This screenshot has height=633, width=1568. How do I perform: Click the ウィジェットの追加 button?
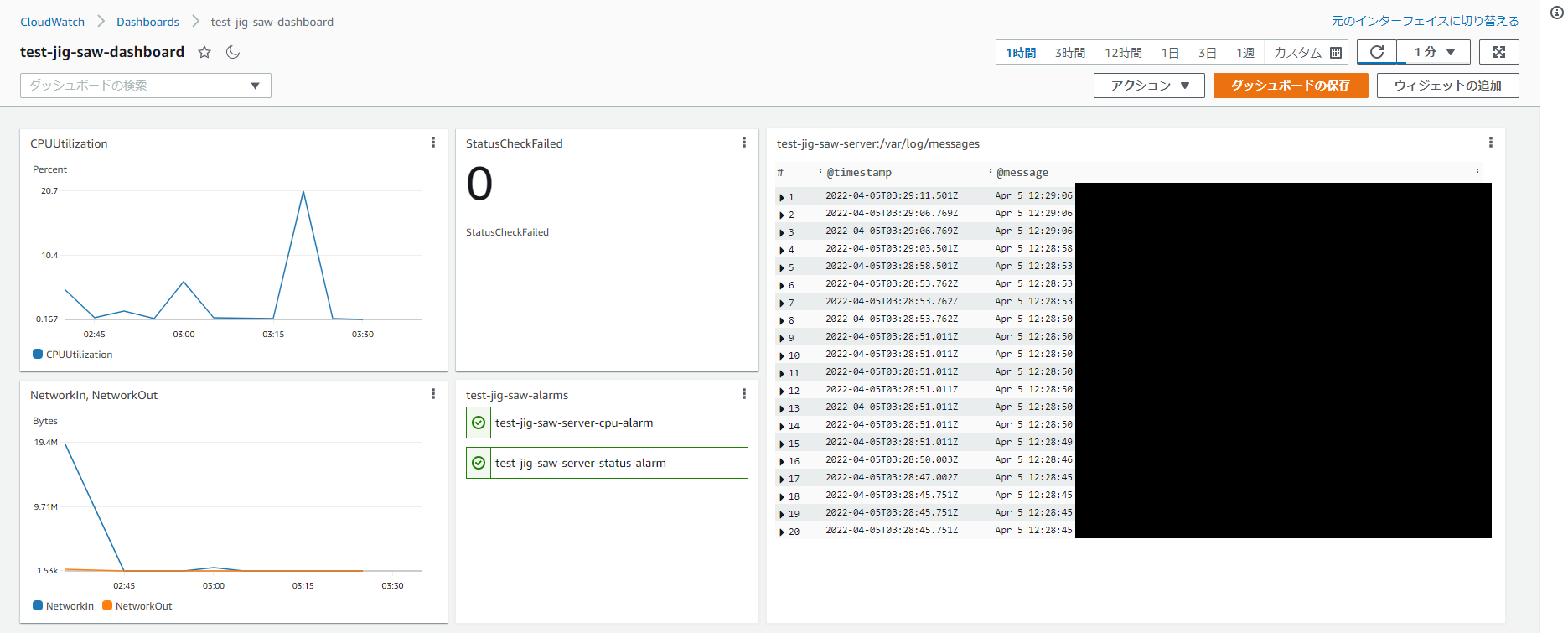(x=1447, y=86)
